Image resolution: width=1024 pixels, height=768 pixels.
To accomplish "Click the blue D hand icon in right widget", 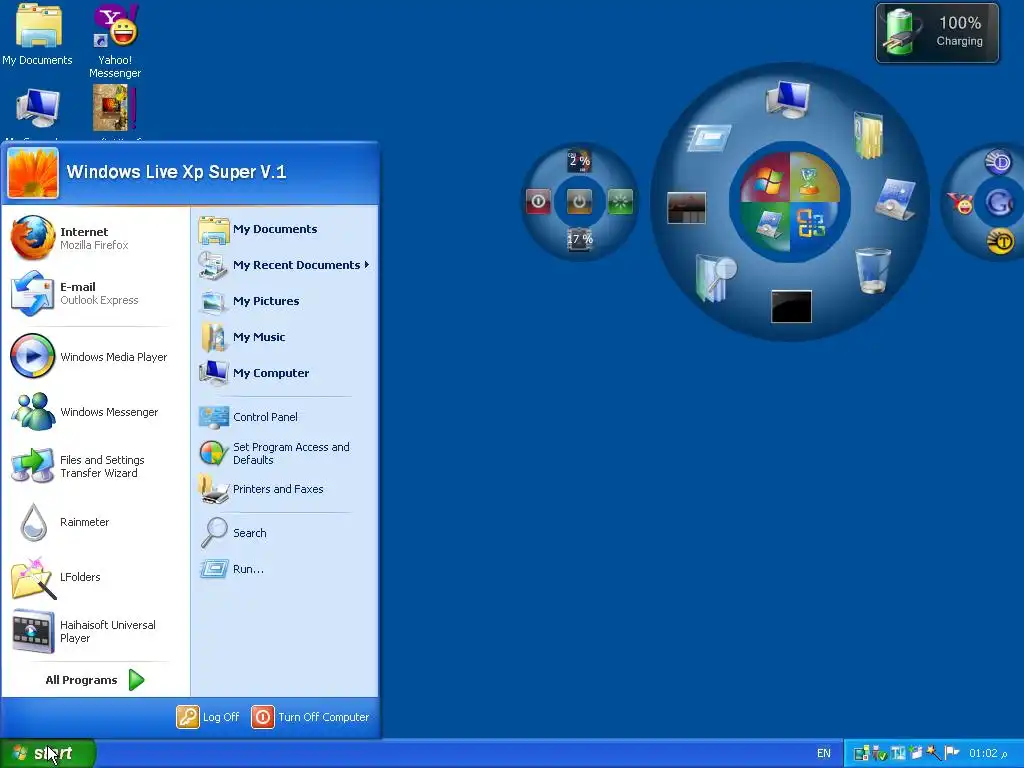I will pyautogui.click(x=998, y=162).
